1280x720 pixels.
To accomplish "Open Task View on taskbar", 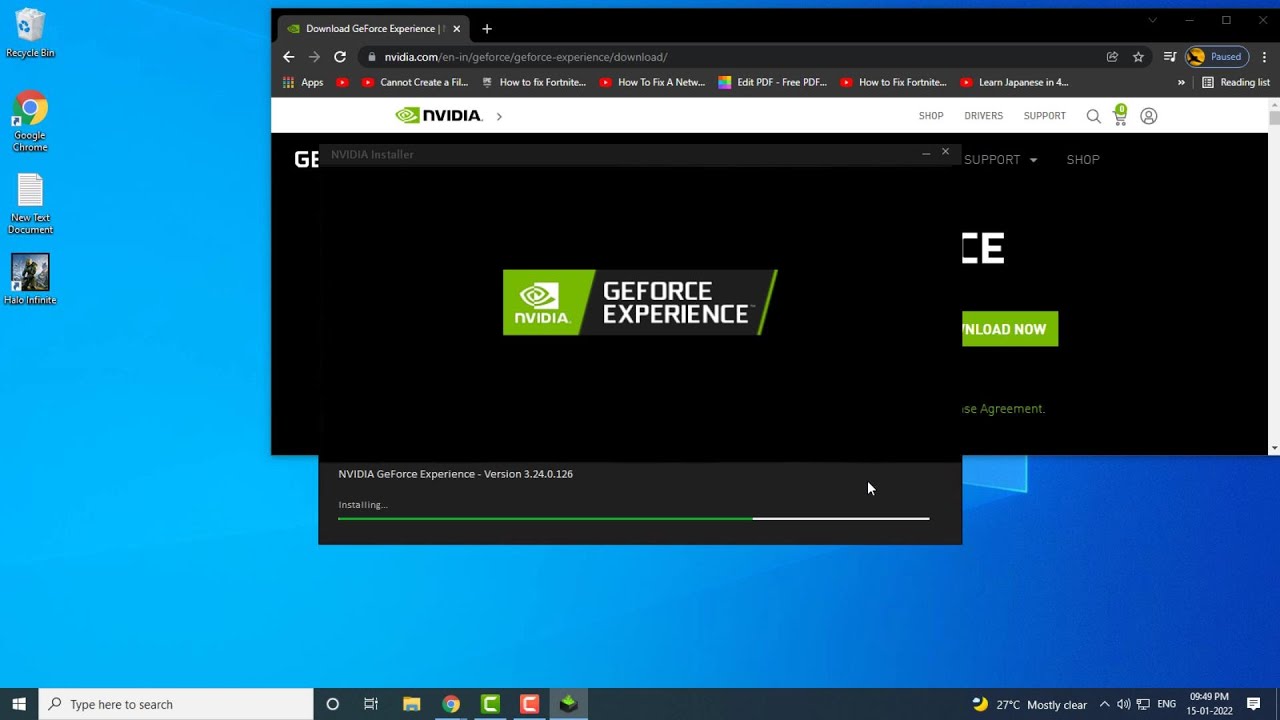I will coord(371,704).
